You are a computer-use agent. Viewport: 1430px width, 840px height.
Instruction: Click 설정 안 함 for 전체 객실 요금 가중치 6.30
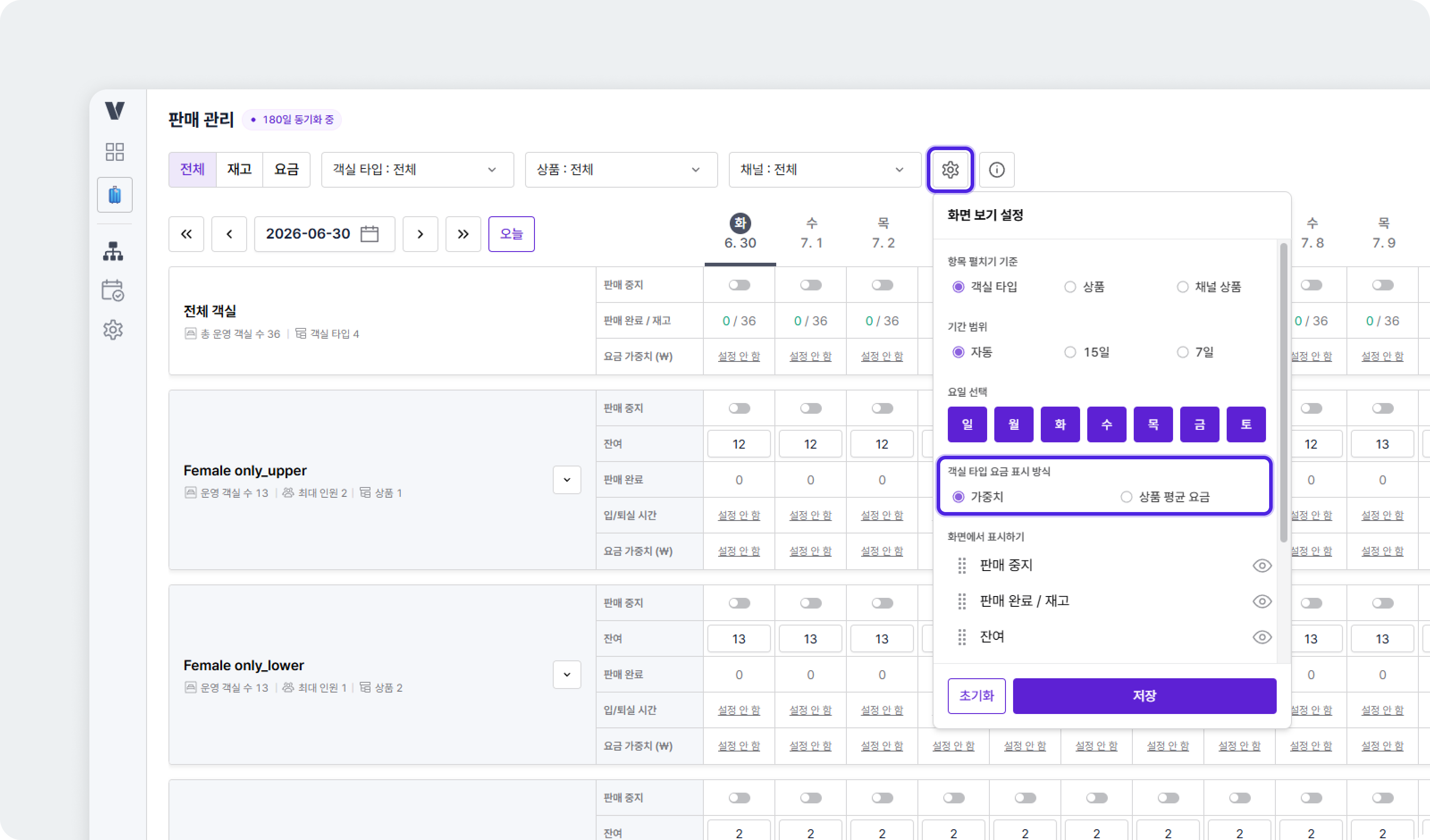[x=739, y=357]
